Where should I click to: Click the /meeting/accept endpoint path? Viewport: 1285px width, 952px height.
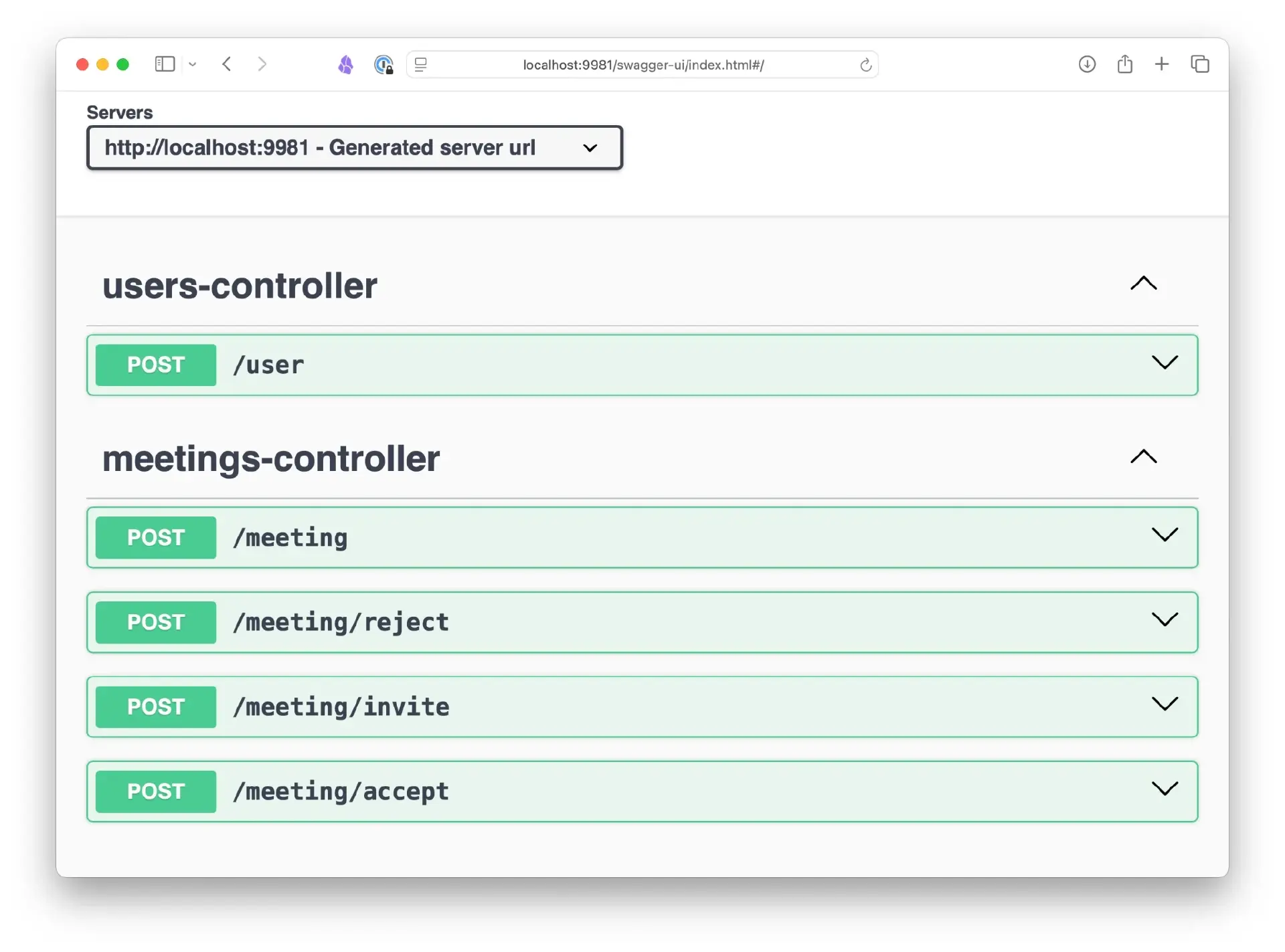(x=341, y=791)
